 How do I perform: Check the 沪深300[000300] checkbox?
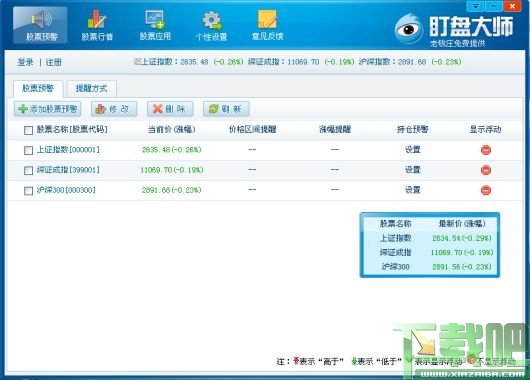tap(28, 191)
